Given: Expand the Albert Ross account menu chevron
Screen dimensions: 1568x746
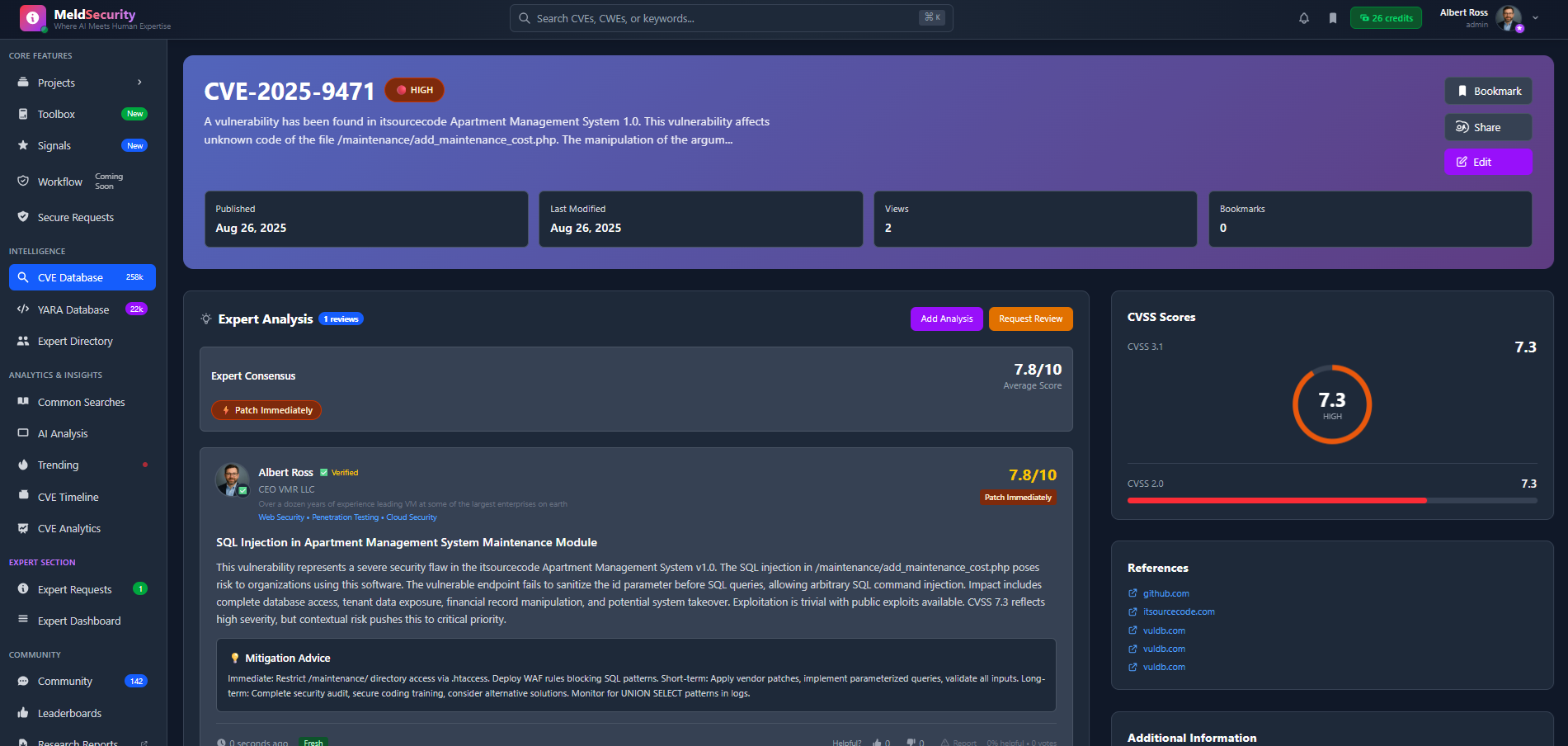Looking at the screenshot, I should pyautogui.click(x=1535, y=17).
